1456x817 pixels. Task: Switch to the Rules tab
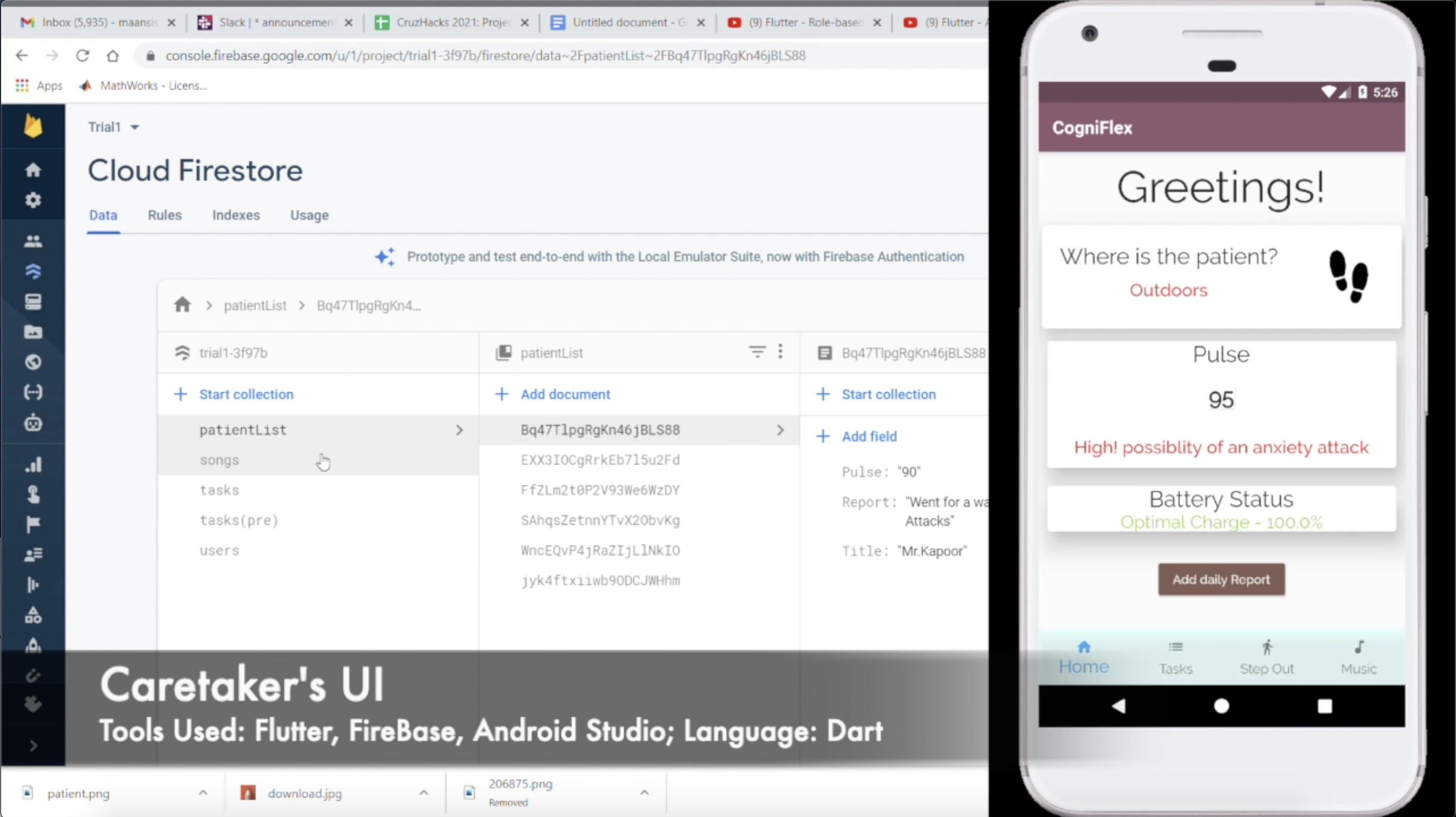click(x=164, y=215)
